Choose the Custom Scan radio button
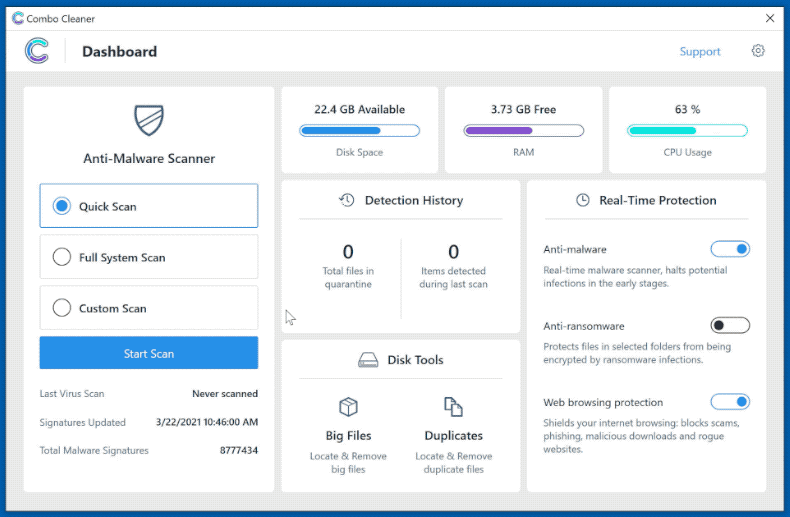The width and height of the screenshot is (790, 517). point(61,307)
